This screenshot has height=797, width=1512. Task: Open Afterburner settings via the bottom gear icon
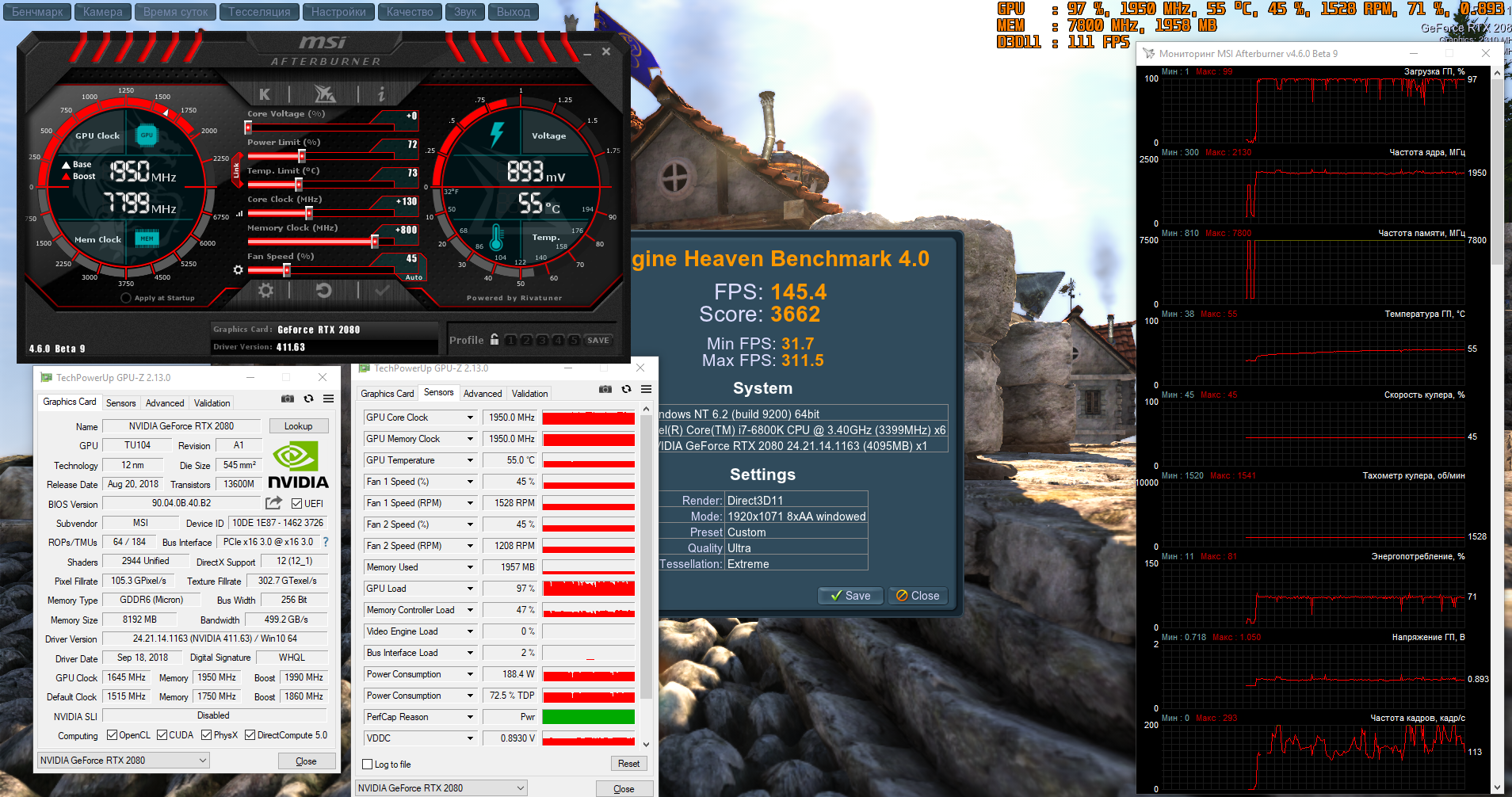click(x=265, y=291)
